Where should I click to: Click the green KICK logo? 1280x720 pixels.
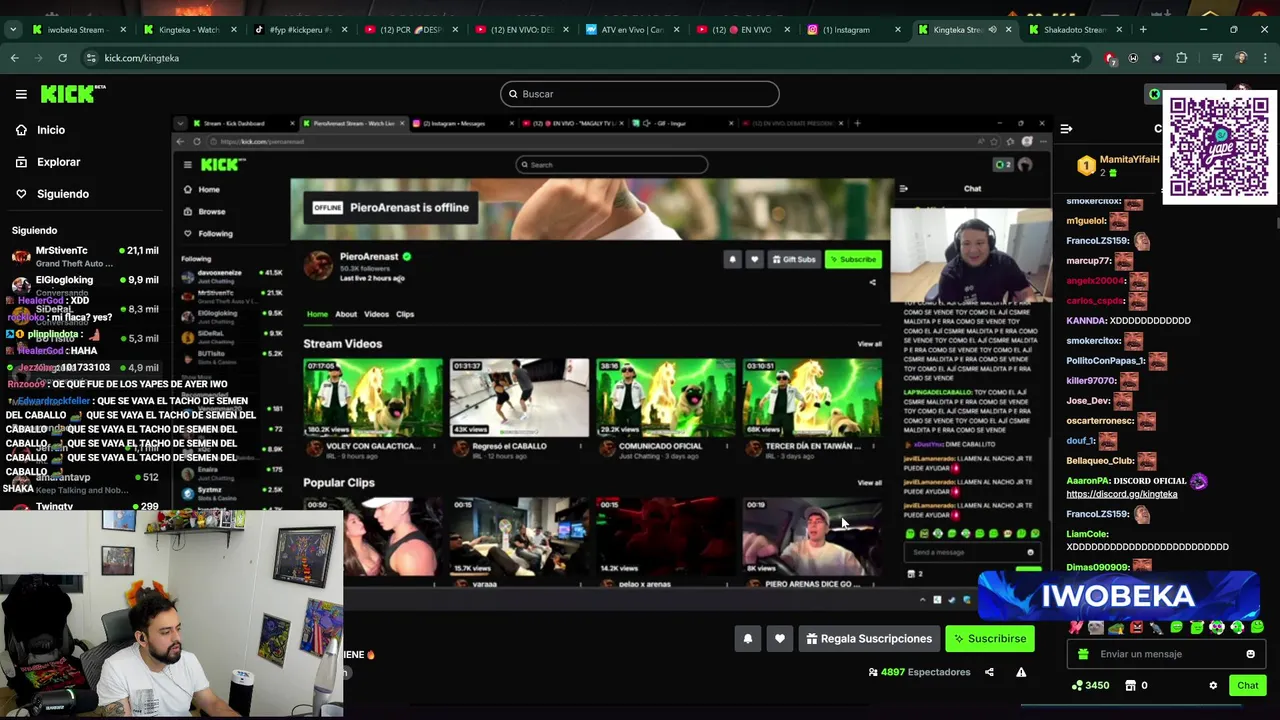point(72,94)
